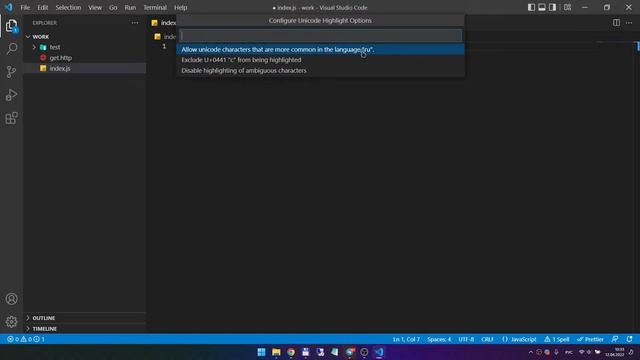Image resolution: width=640 pixels, height=360 pixels.
Task: Choose Disable highlighting of ambiguous characters
Action: (320, 71)
